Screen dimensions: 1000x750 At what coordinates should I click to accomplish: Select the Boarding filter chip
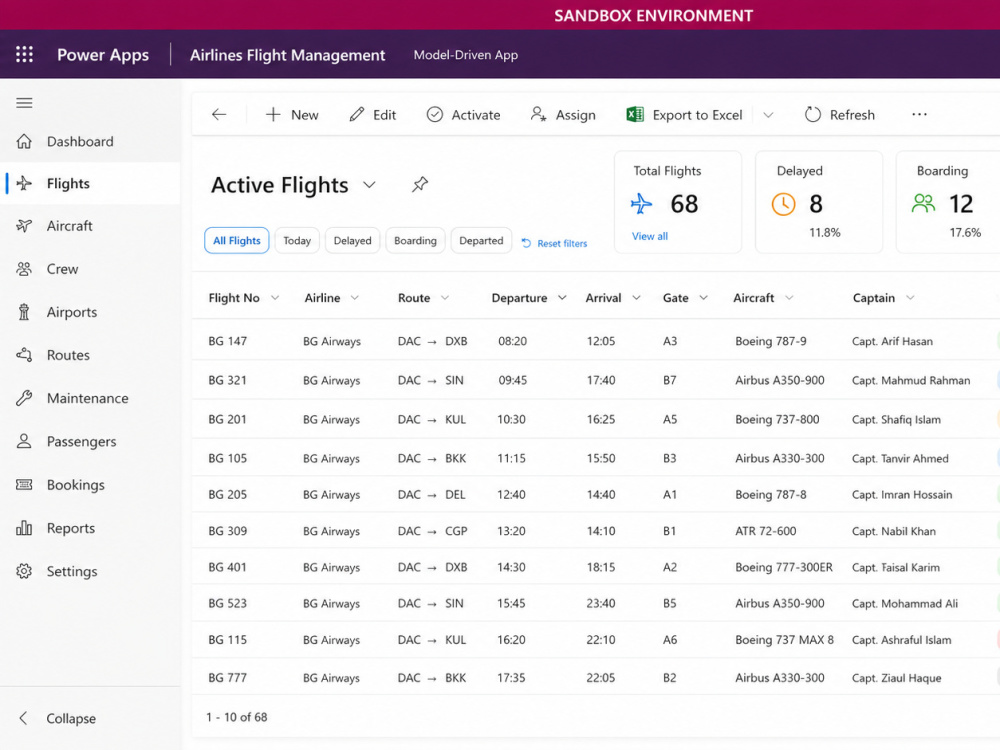tap(415, 240)
